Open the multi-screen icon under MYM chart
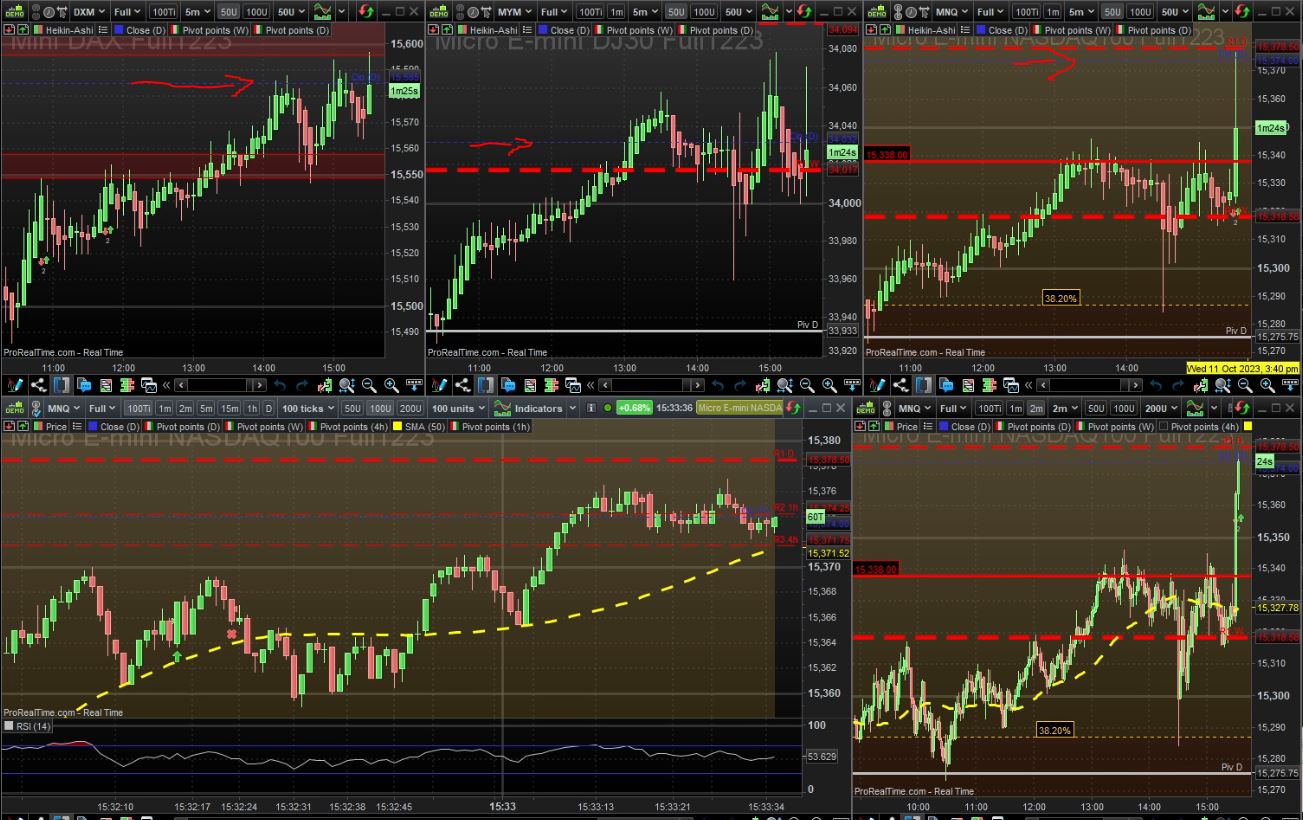This screenshot has width=1303, height=820. point(573,385)
